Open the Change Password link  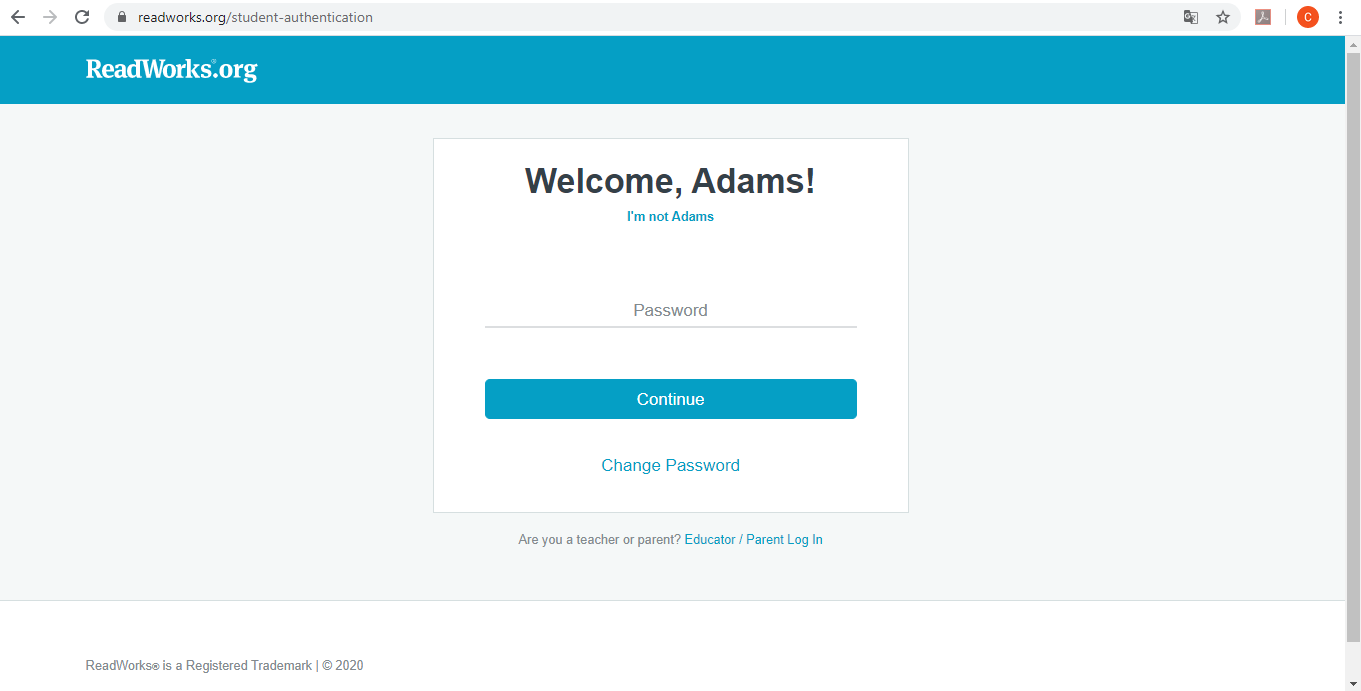pos(670,465)
